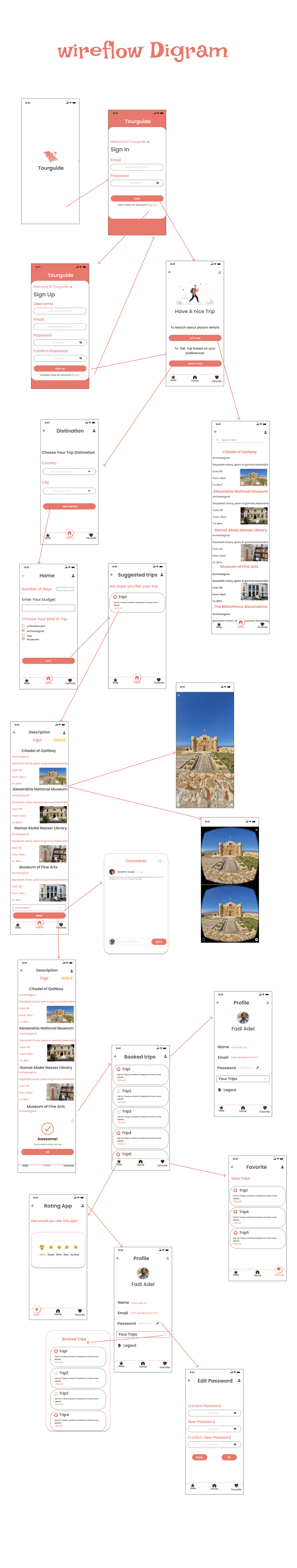The image size is (297, 1568).
Task: Choose the So bad emoji in Rating App
Action: [x=75, y=1247]
